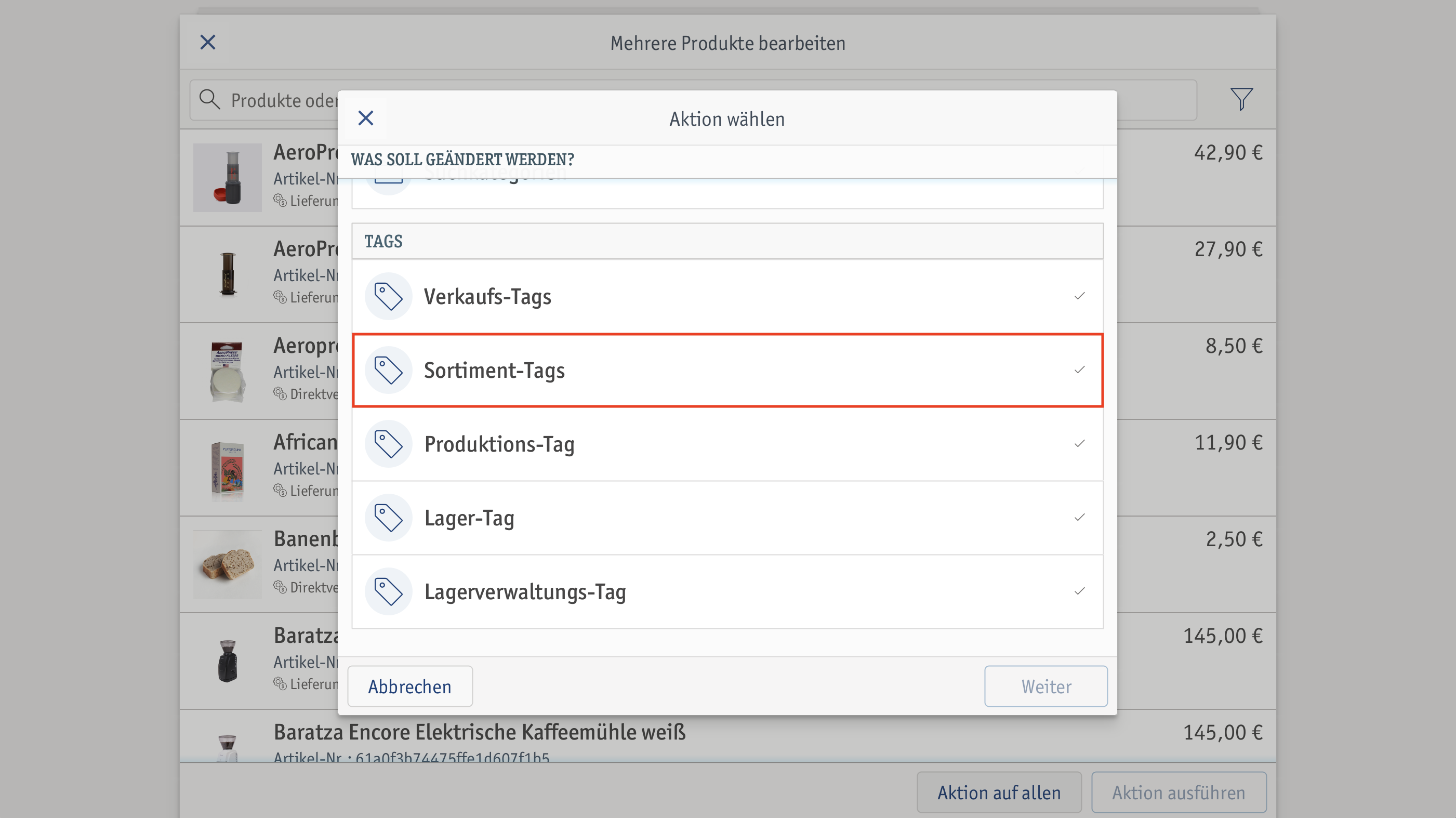Click the Verkaufs-Tags tag icon
1456x818 pixels.
point(388,296)
